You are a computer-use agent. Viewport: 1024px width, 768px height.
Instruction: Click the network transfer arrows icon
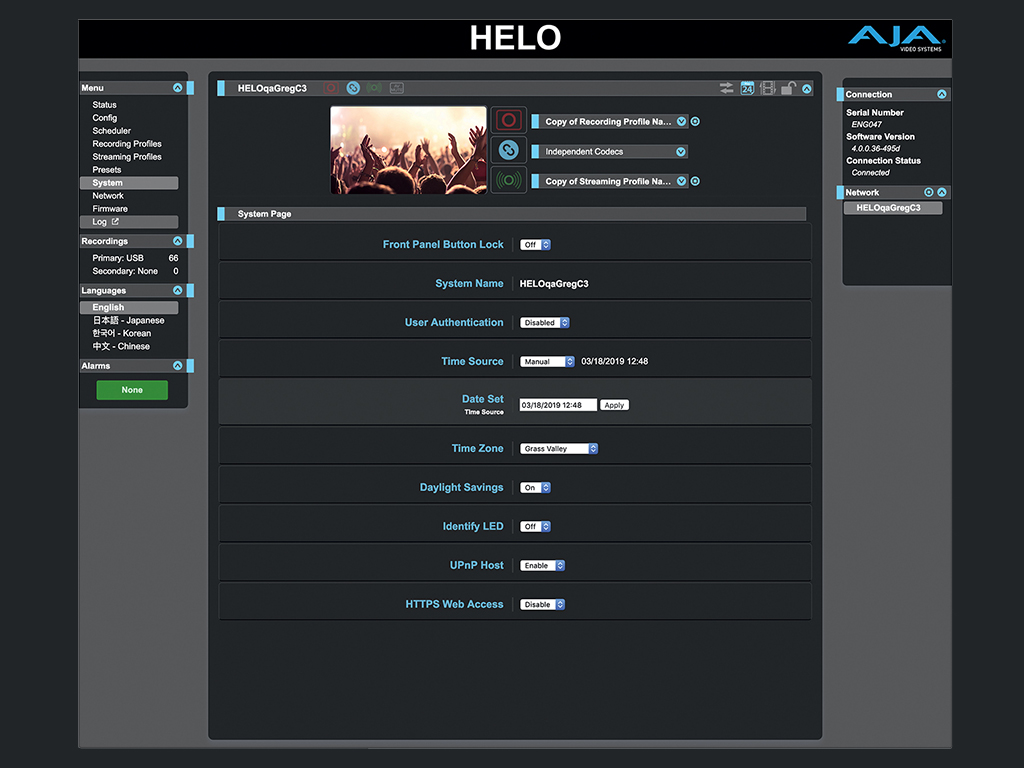point(726,87)
